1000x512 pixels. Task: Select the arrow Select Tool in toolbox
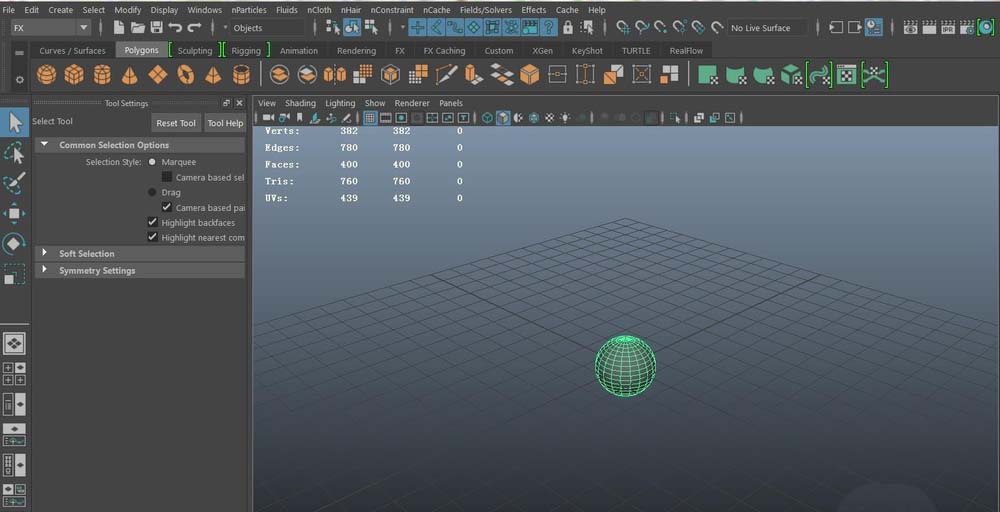[15, 122]
